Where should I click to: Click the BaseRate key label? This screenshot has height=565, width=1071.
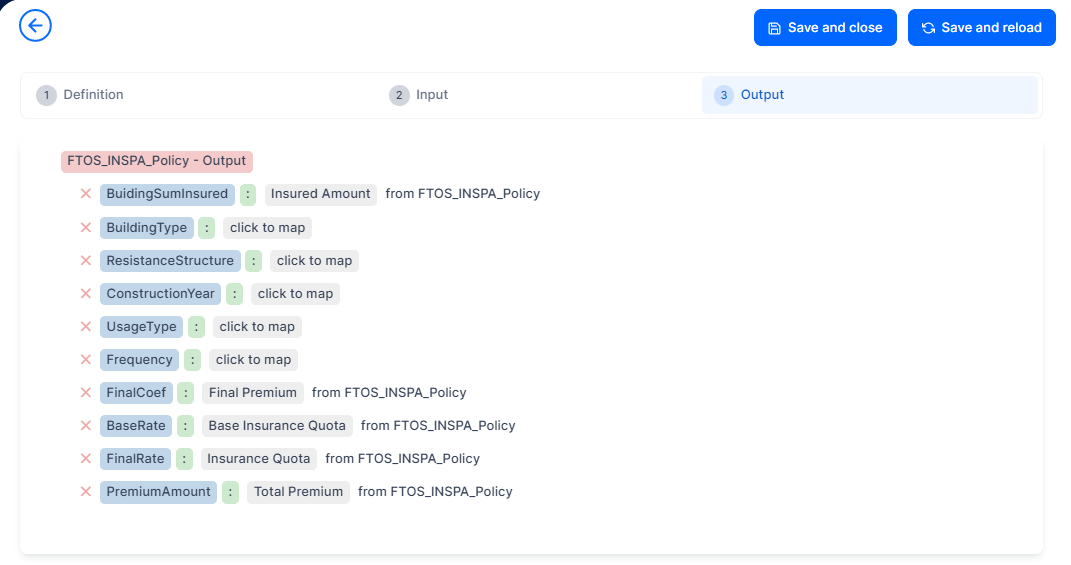[136, 426]
